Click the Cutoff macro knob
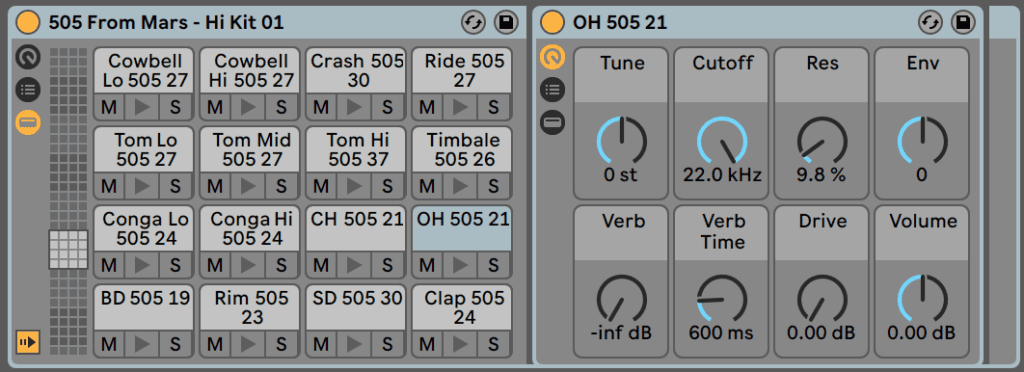 pos(722,140)
